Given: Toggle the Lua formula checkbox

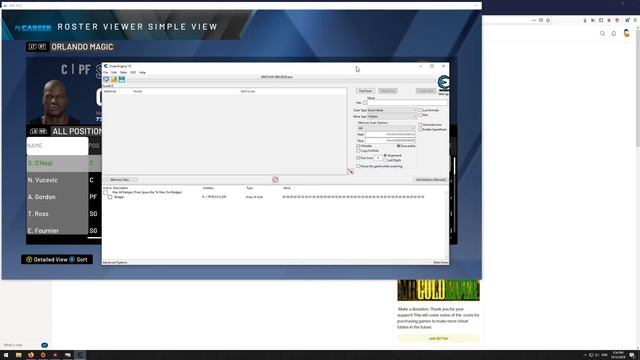Looking at the screenshot, I should point(420,110).
